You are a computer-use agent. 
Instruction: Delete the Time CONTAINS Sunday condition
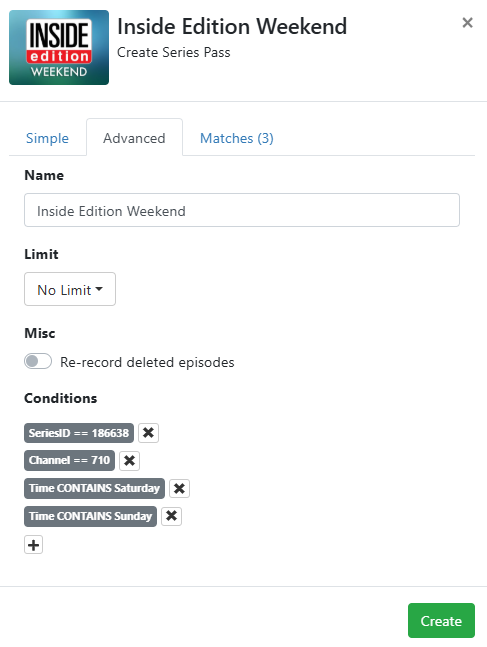[x=171, y=516]
